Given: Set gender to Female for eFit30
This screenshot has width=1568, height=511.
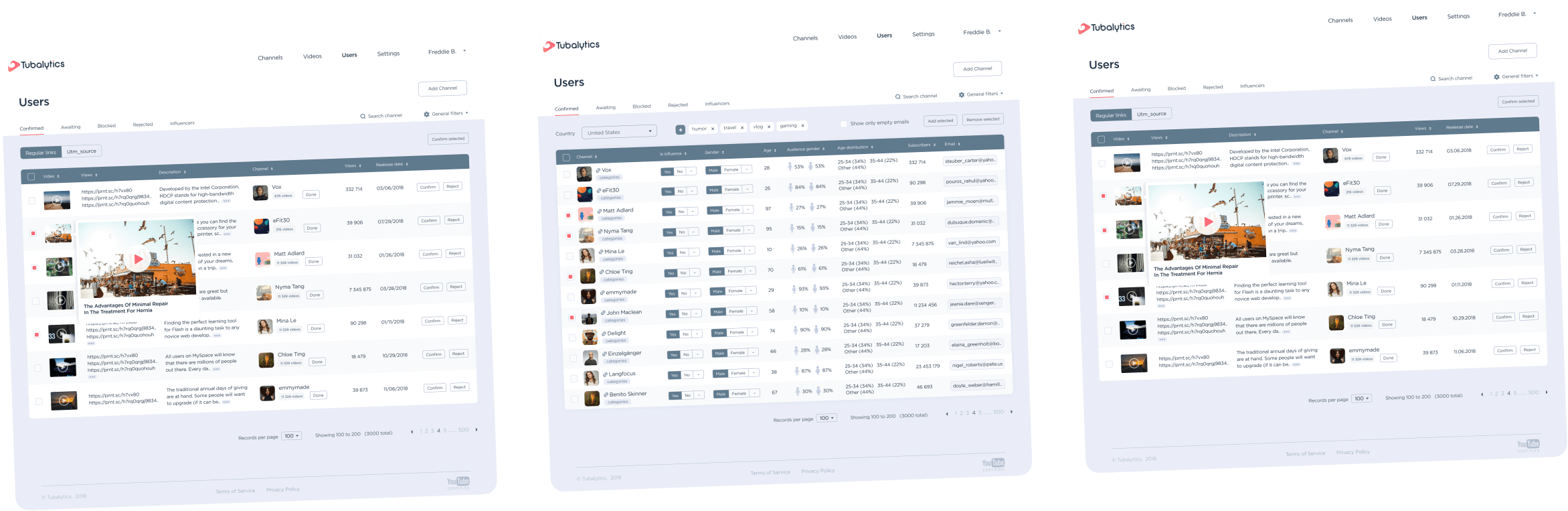Looking at the screenshot, I should [732, 190].
